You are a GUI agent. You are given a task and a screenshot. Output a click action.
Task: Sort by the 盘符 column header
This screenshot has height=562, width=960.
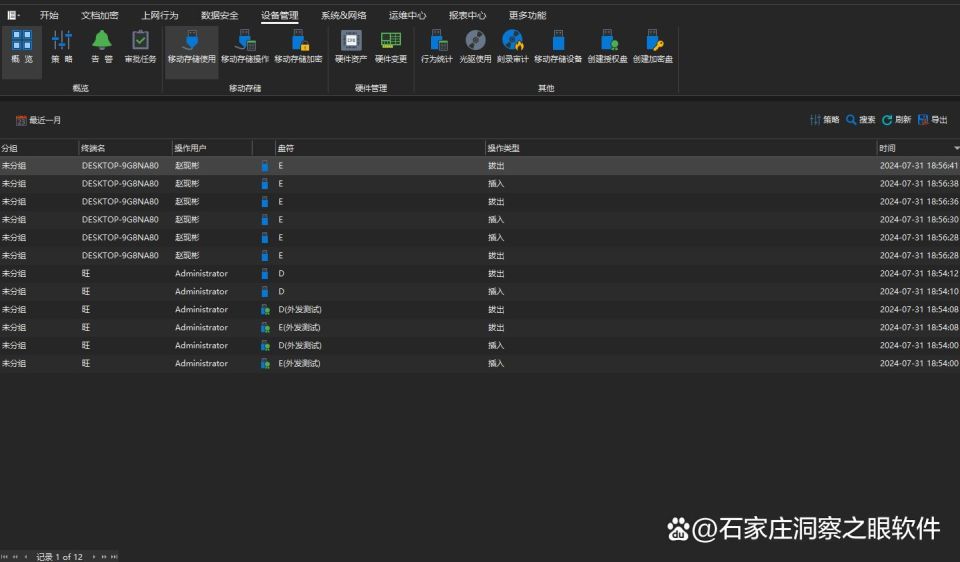tap(380, 148)
